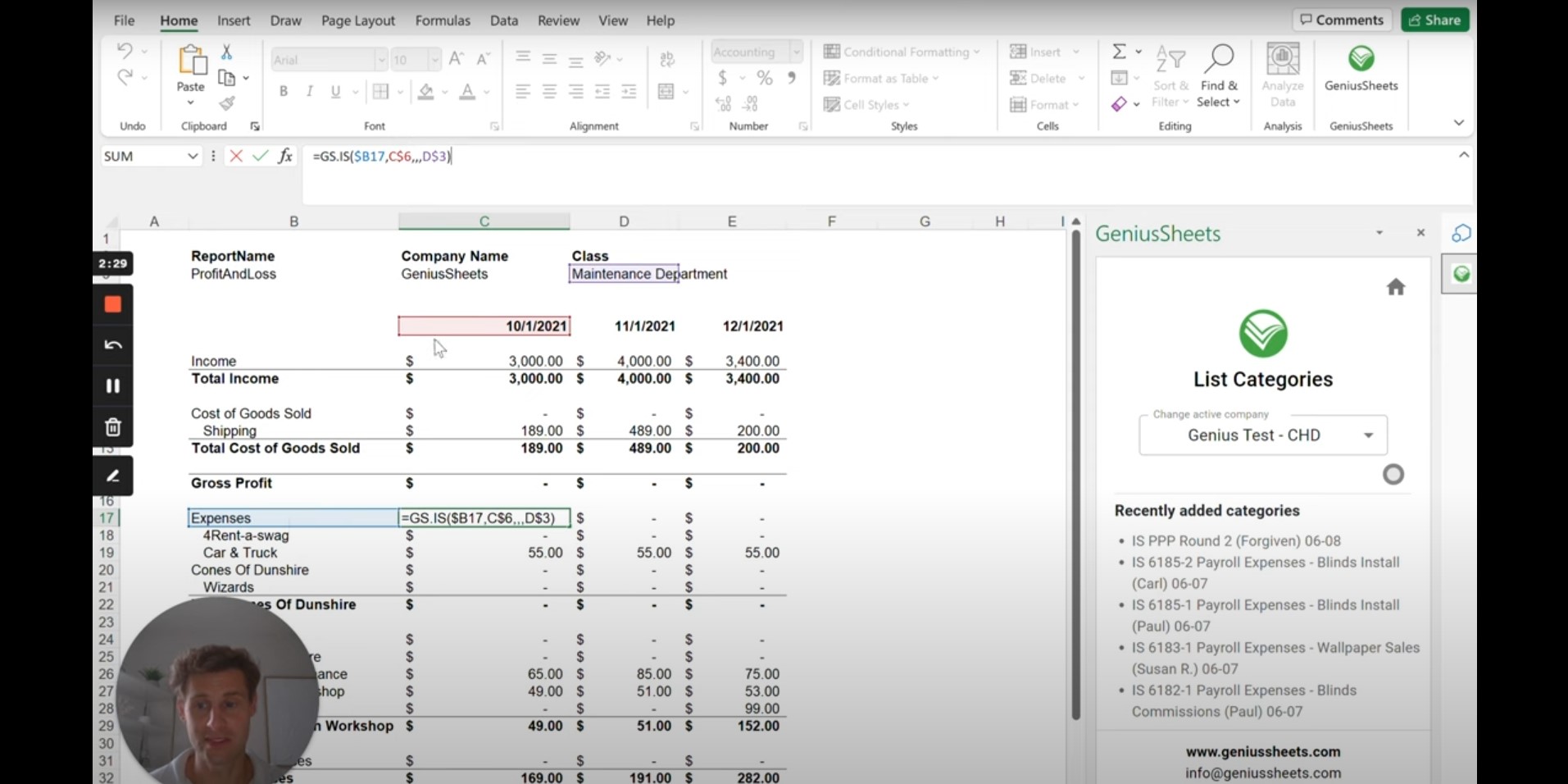
Task: Pause the screen recording
Action: click(x=113, y=386)
